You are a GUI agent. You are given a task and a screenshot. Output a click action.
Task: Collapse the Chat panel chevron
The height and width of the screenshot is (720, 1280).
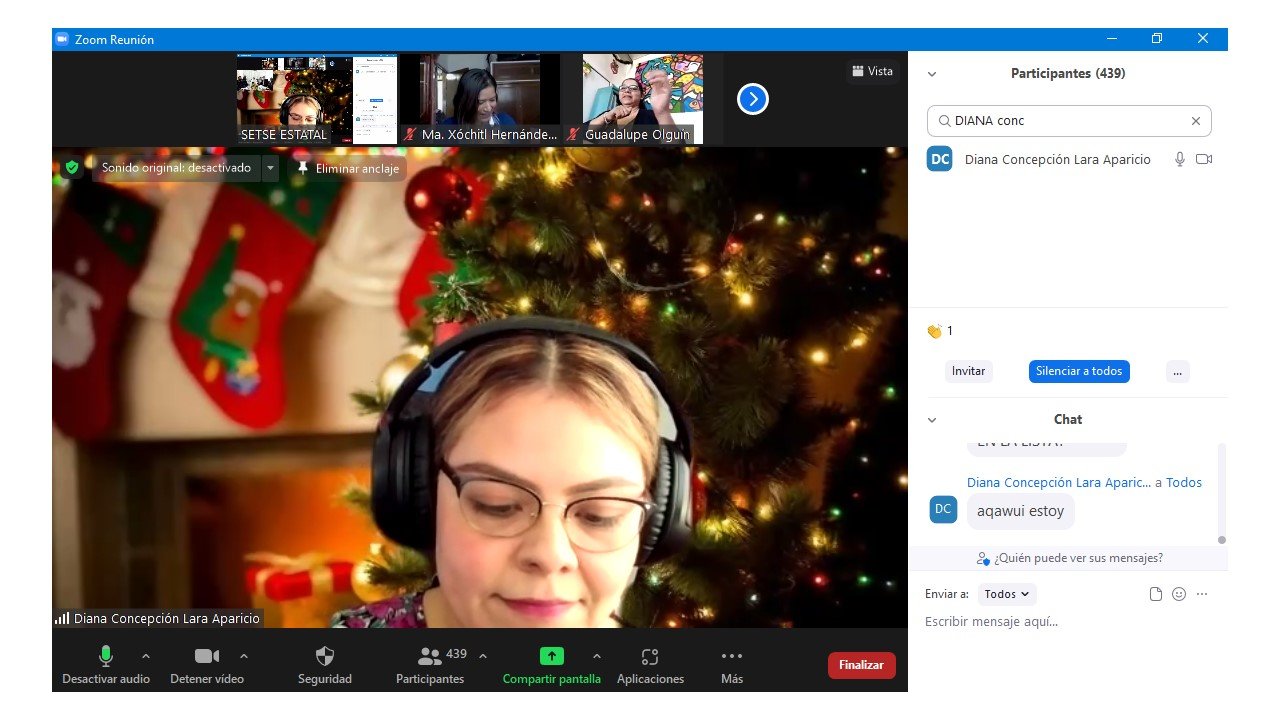[932, 420]
